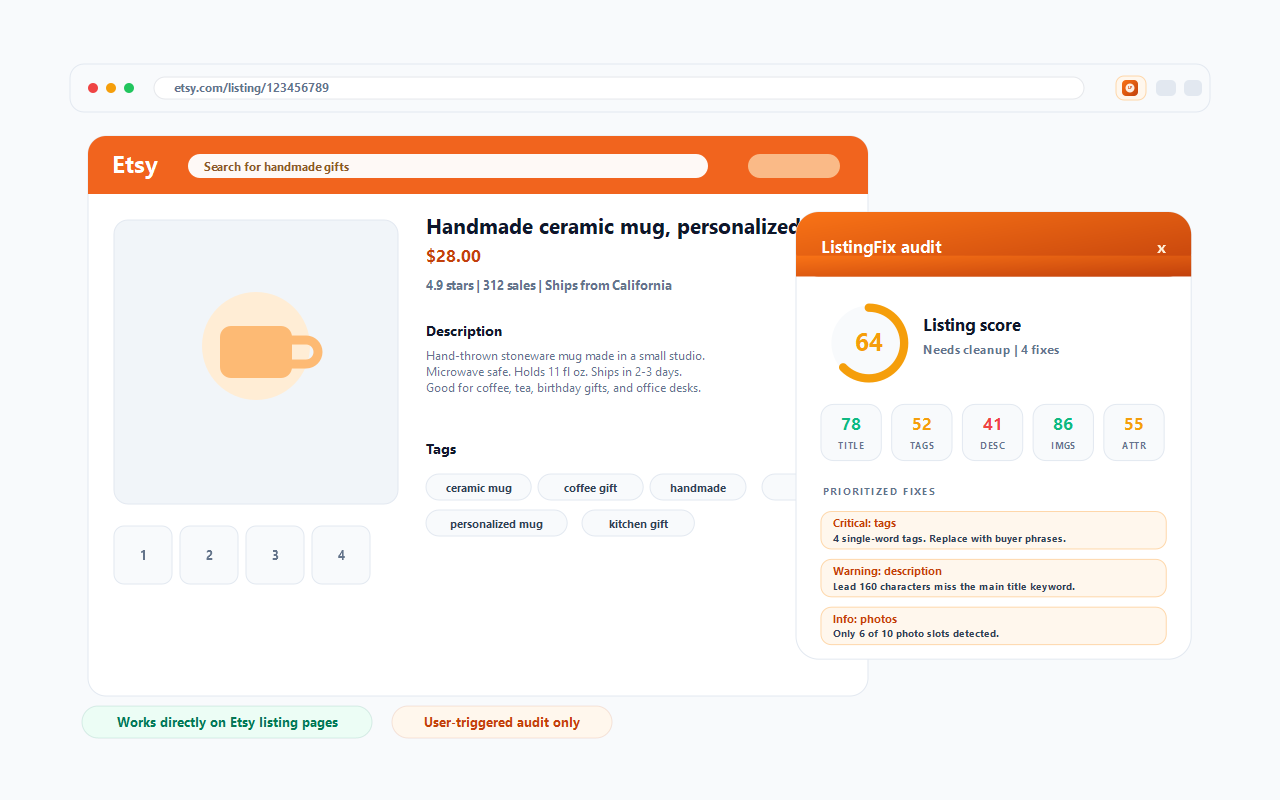The width and height of the screenshot is (1280, 800).
Task: Select photo thumbnail 4
Action: click(341, 555)
